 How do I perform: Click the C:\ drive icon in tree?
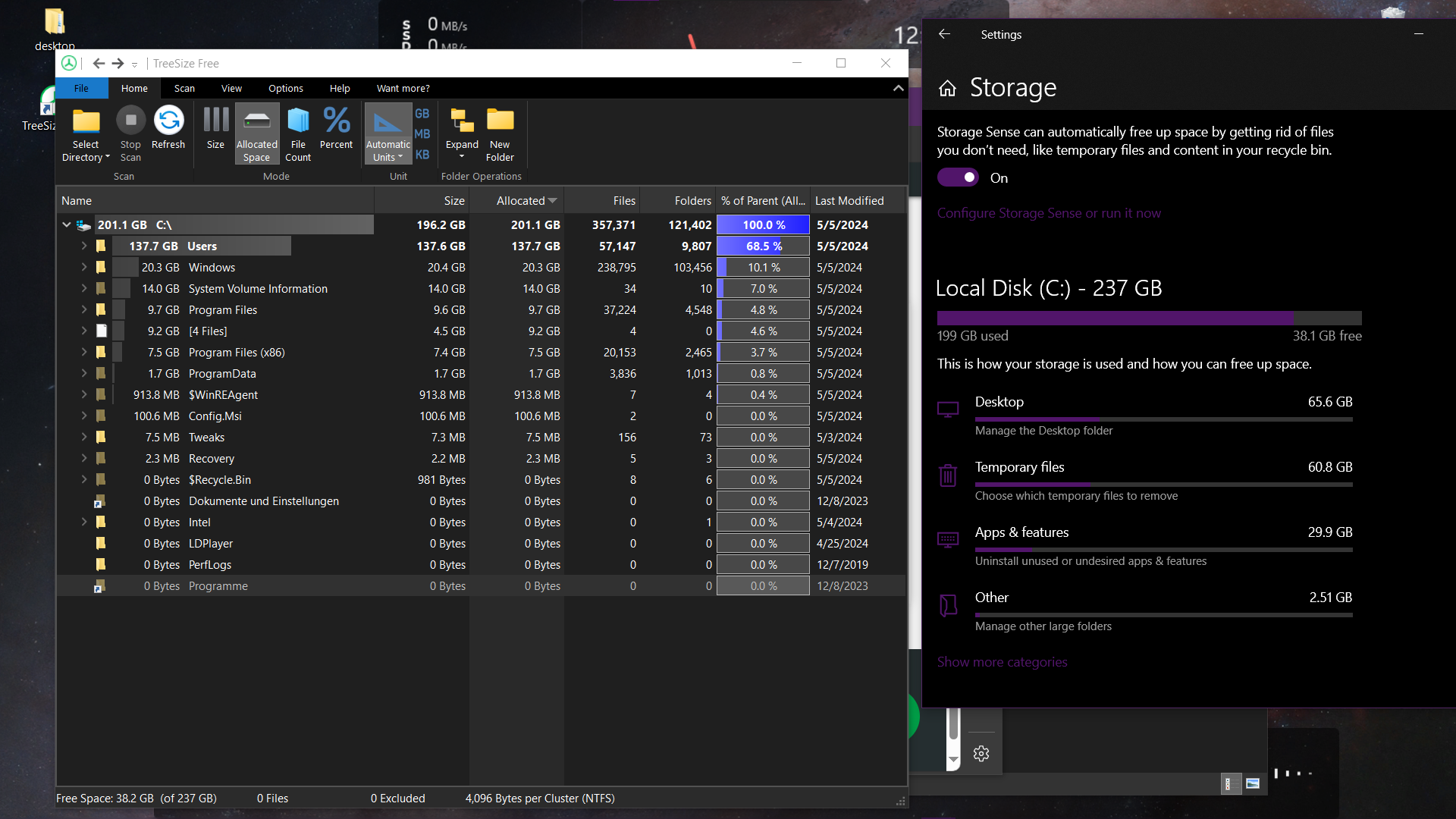83,225
